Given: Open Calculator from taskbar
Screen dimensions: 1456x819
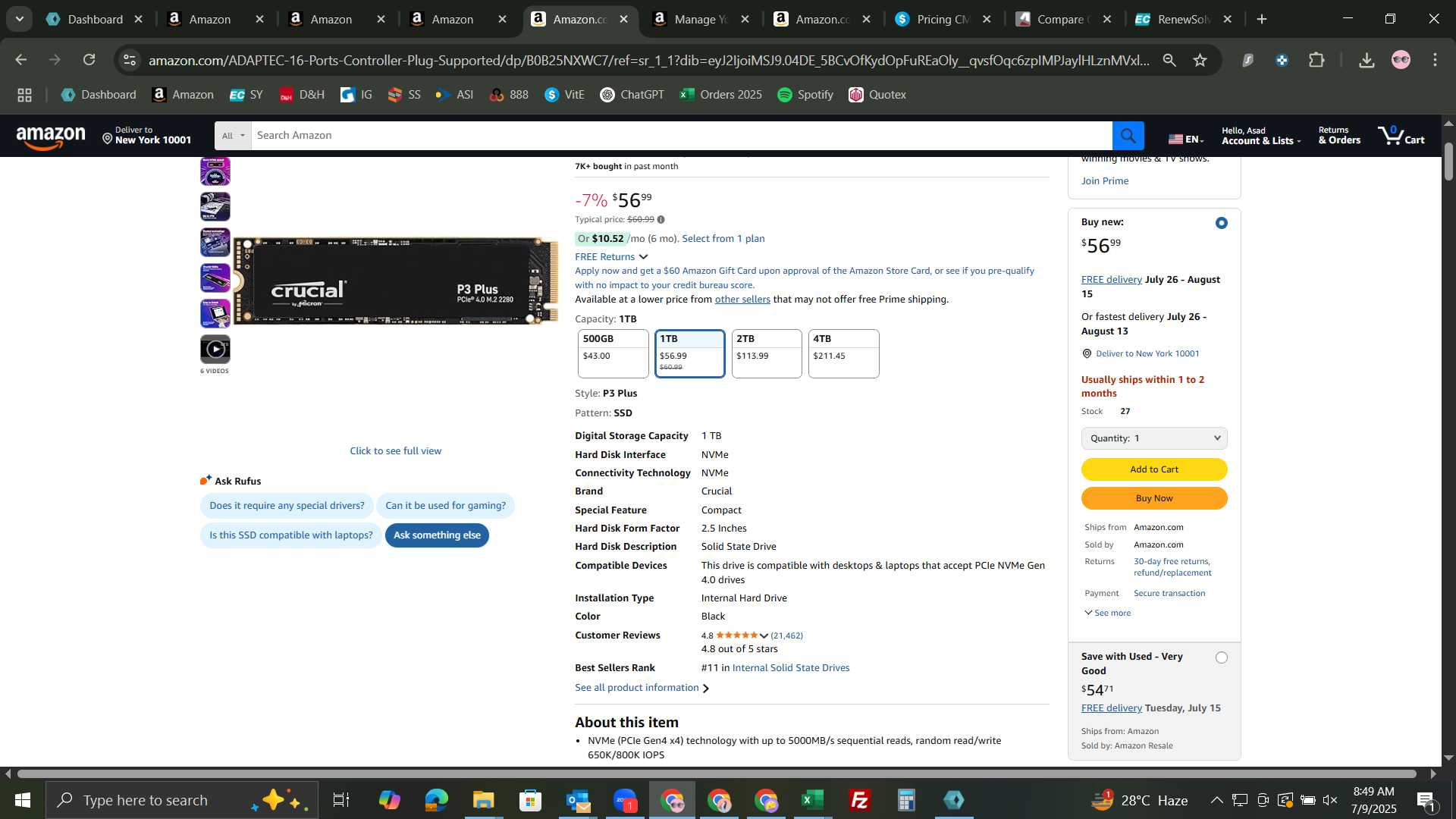Looking at the screenshot, I should [907, 800].
